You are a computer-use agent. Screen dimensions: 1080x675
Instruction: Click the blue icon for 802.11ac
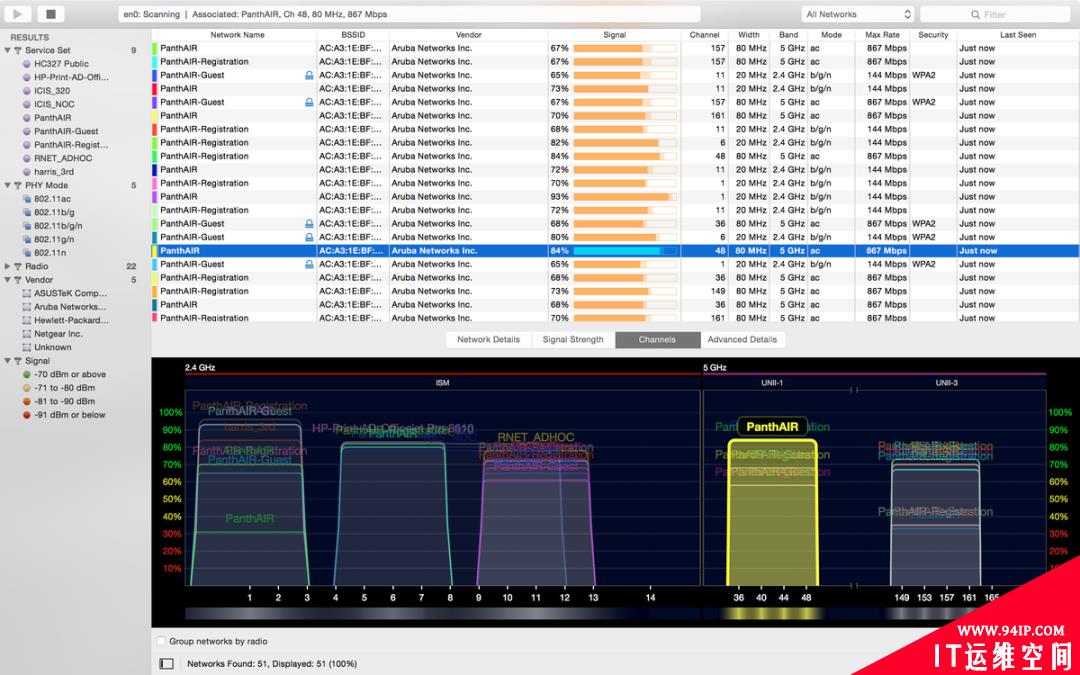(27, 198)
